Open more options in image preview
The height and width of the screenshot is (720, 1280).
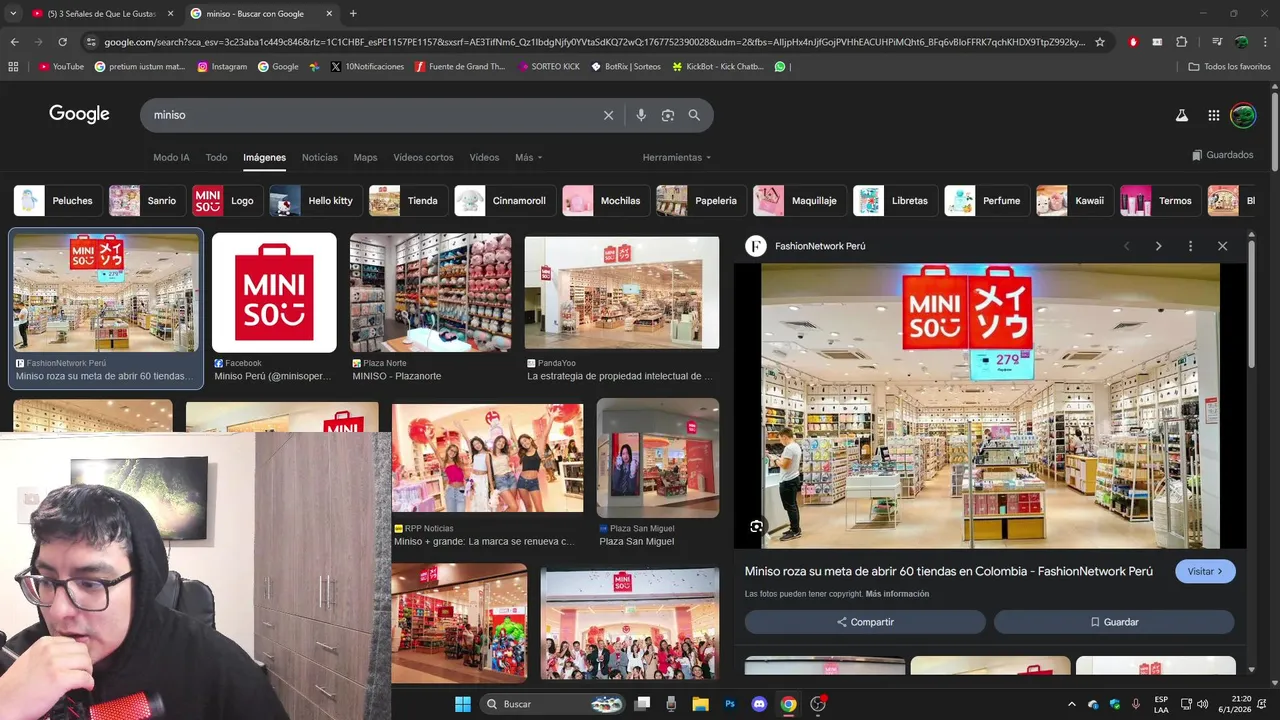[1190, 246]
